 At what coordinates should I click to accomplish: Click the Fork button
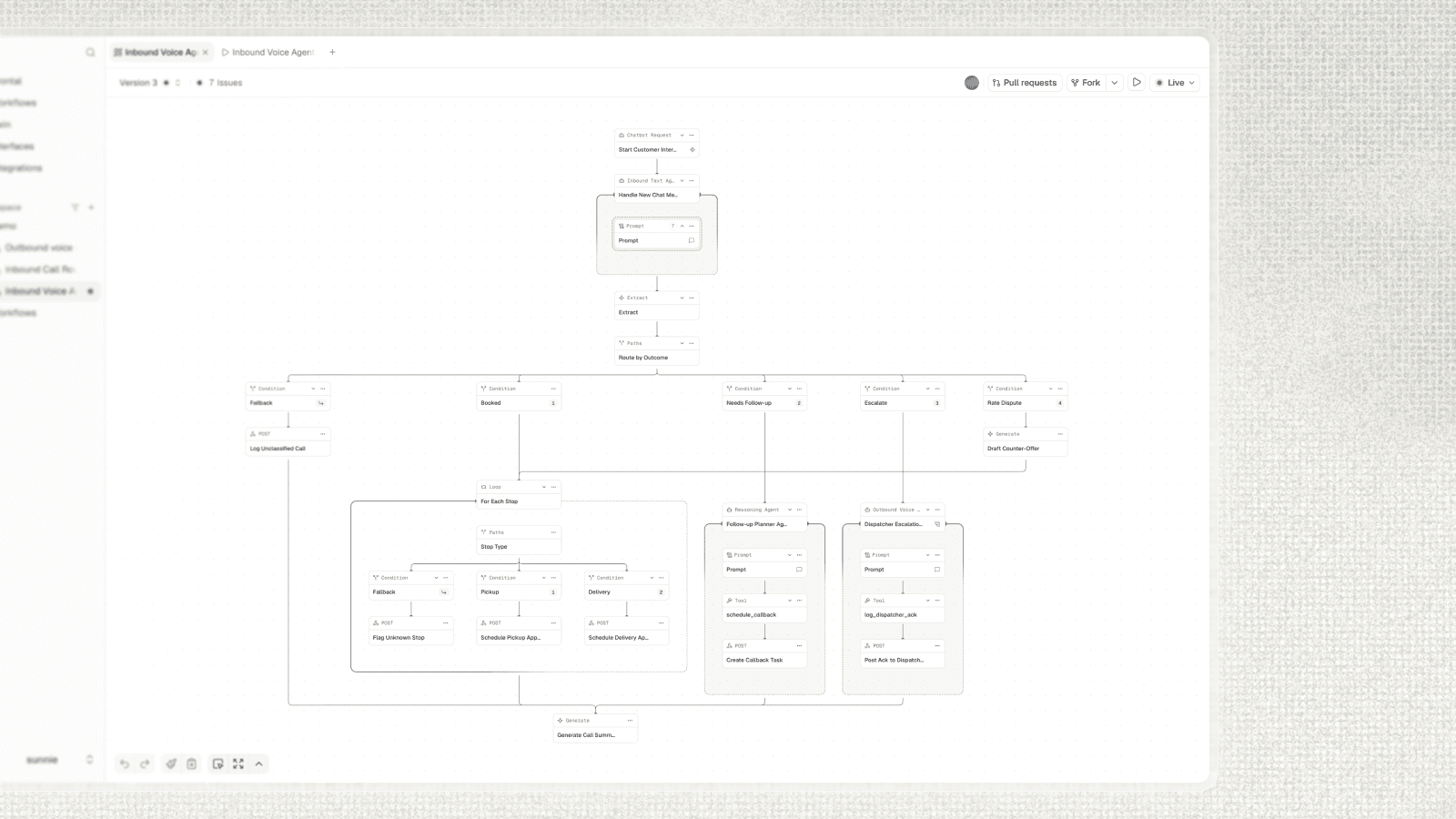click(x=1086, y=83)
